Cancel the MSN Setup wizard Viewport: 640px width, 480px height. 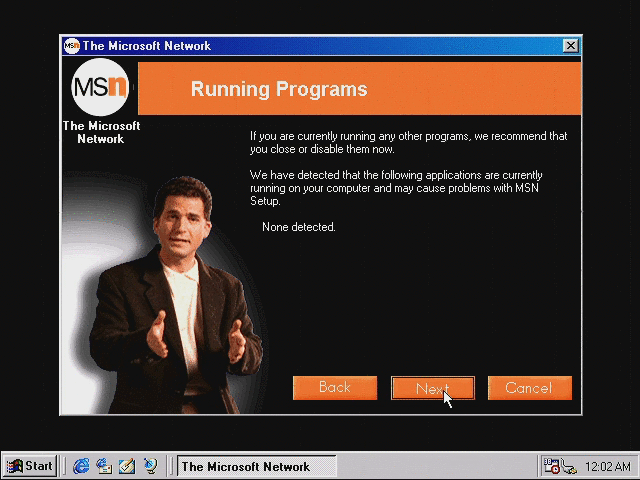pyautogui.click(x=529, y=388)
